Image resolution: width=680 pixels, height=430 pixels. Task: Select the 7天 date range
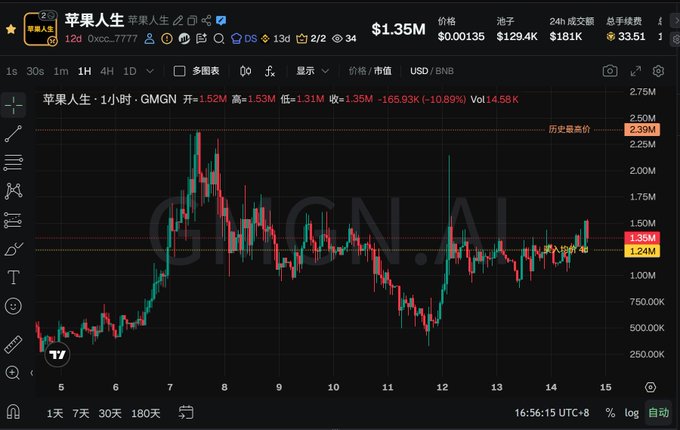81,413
